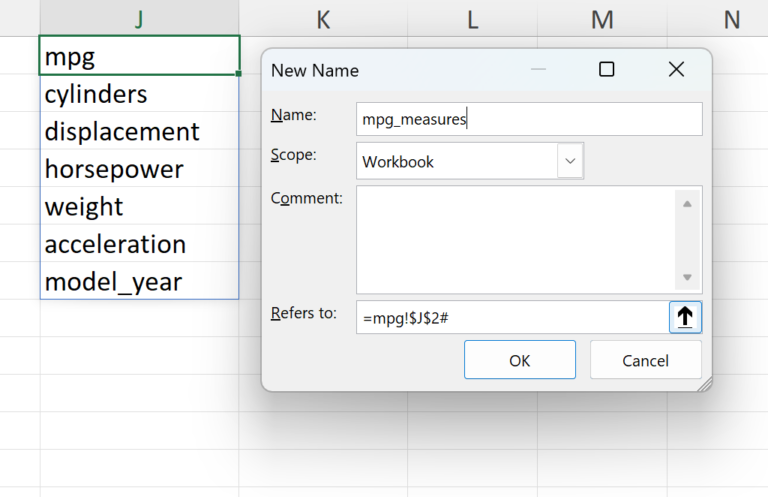Select column N header
Screen dimensions: 768x497
point(732,18)
